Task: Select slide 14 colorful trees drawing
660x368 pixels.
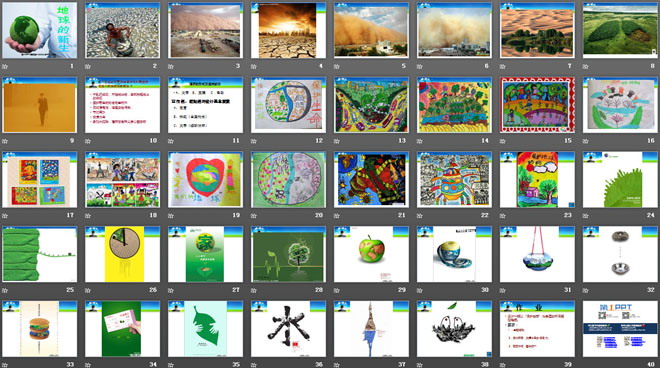Action: coord(454,105)
